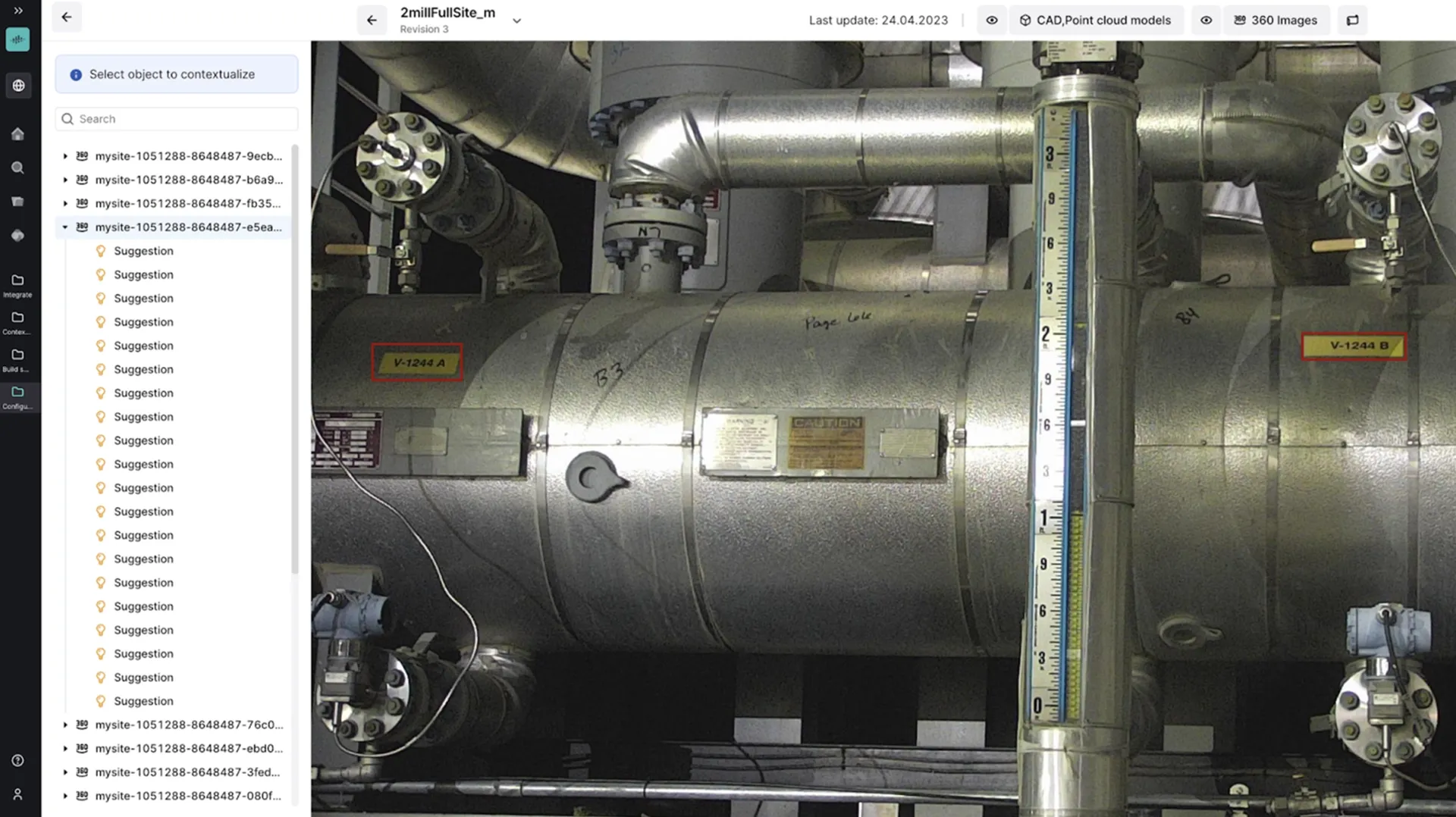Select the first Suggestion item

[x=143, y=251]
